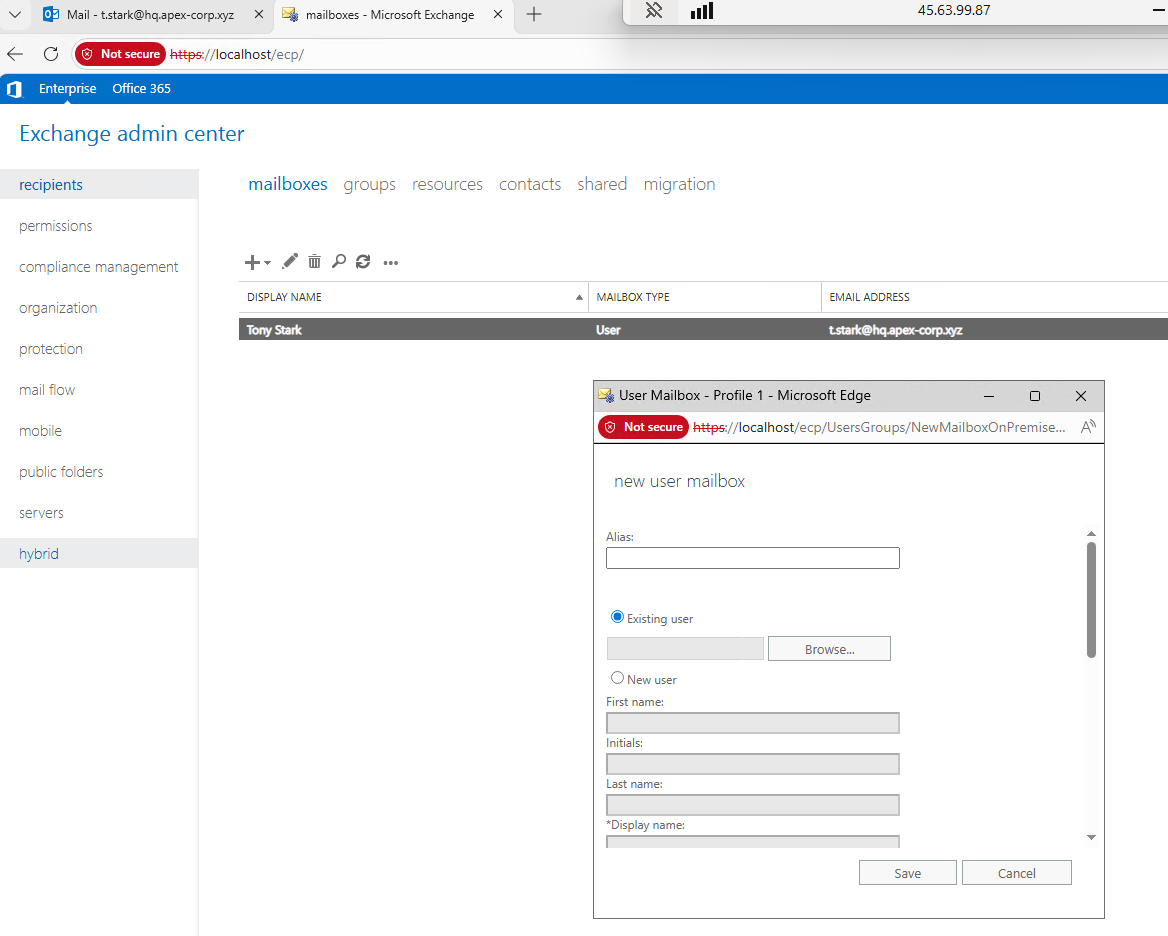Close the Mail t.stark tab
Image resolution: width=1168 pixels, height=936 pixels.
(258, 14)
